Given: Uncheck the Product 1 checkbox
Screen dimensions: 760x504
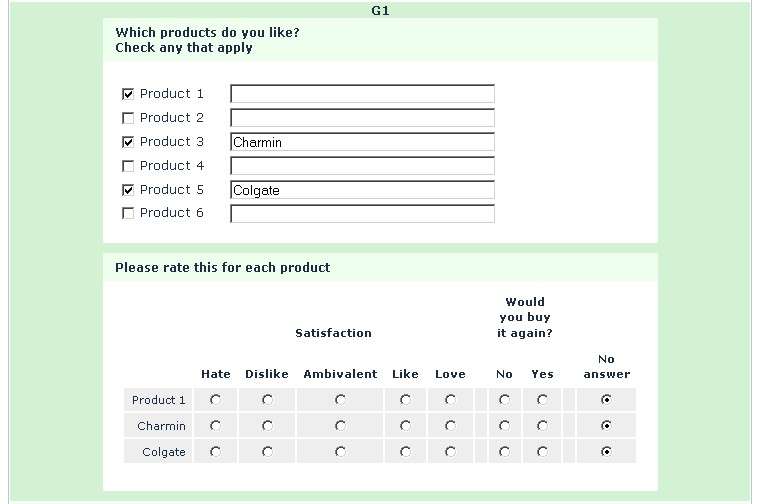Looking at the screenshot, I should click(127, 94).
